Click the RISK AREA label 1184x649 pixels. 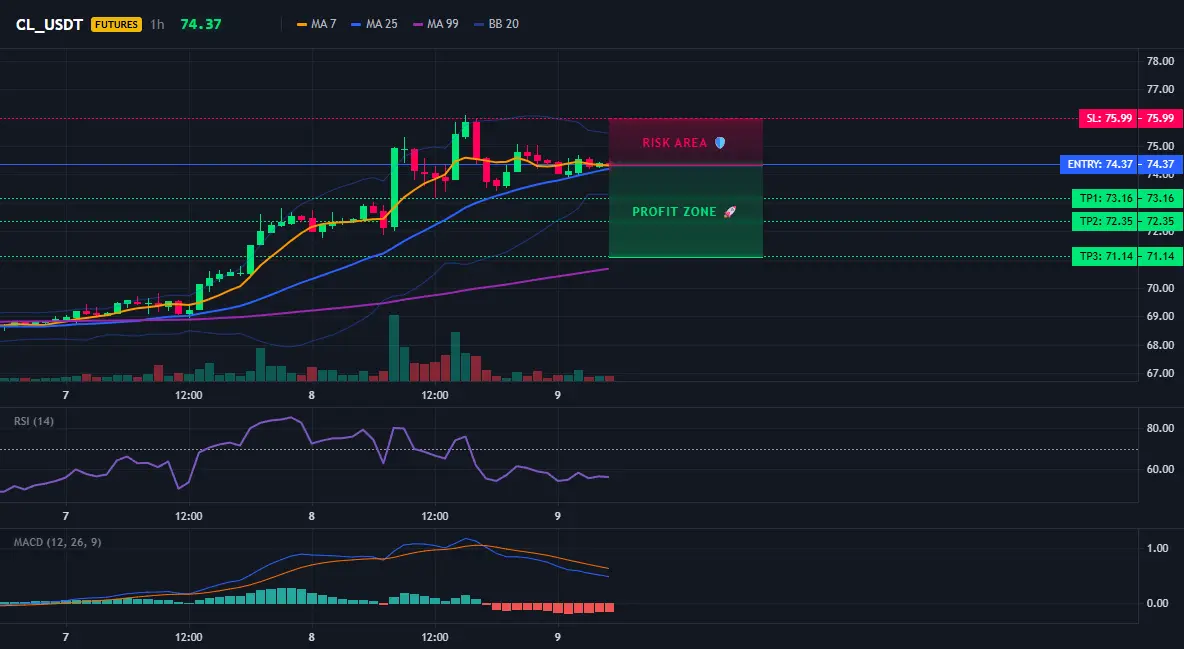coord(674,143)
